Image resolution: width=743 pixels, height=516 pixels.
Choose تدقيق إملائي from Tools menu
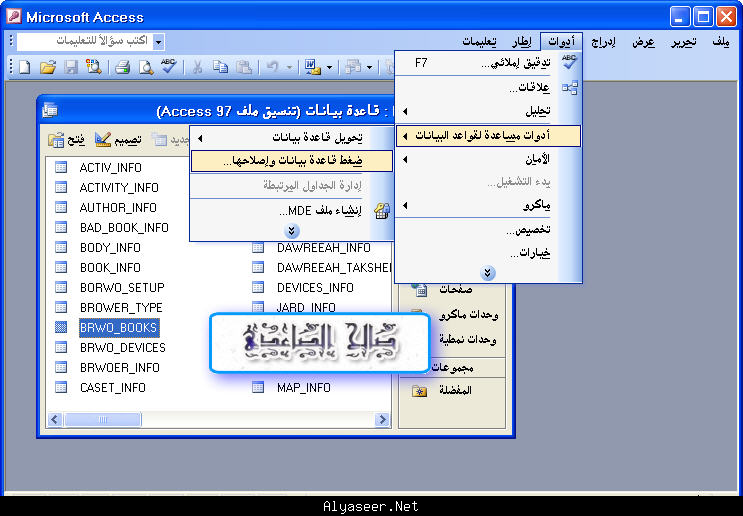coord(489,63)
